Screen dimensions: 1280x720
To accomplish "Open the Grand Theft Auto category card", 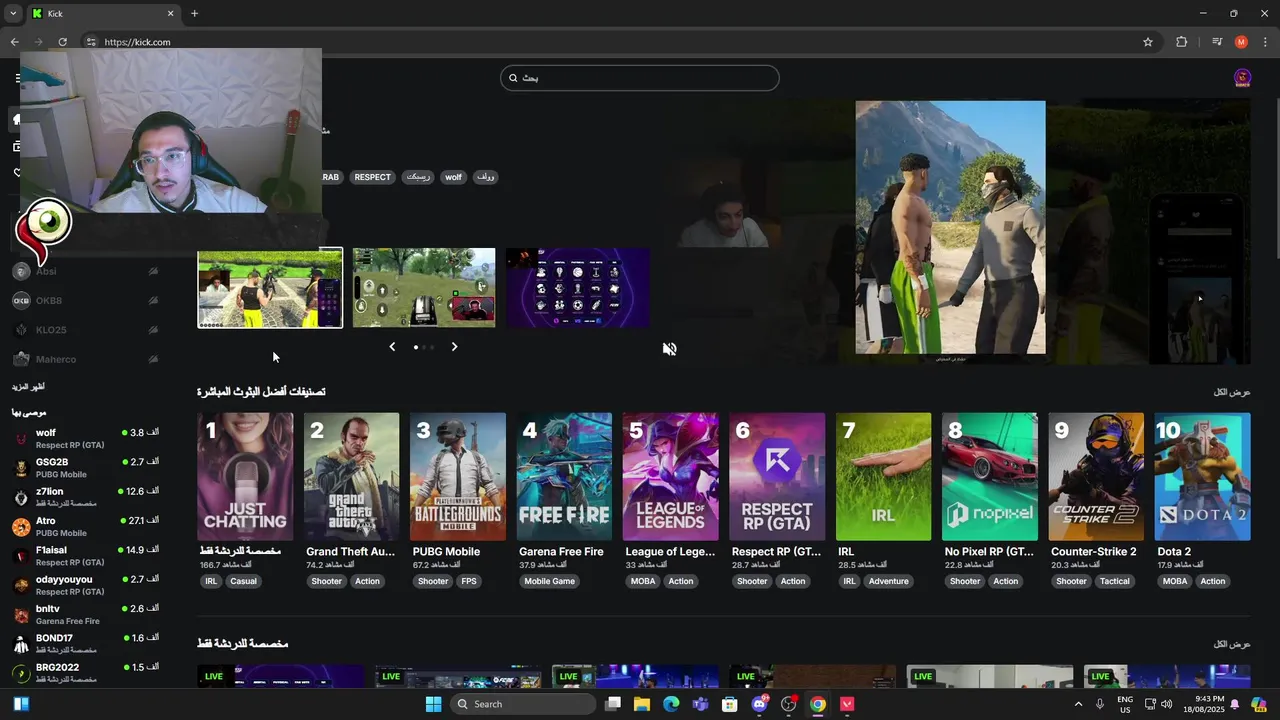I will (351, 477).
